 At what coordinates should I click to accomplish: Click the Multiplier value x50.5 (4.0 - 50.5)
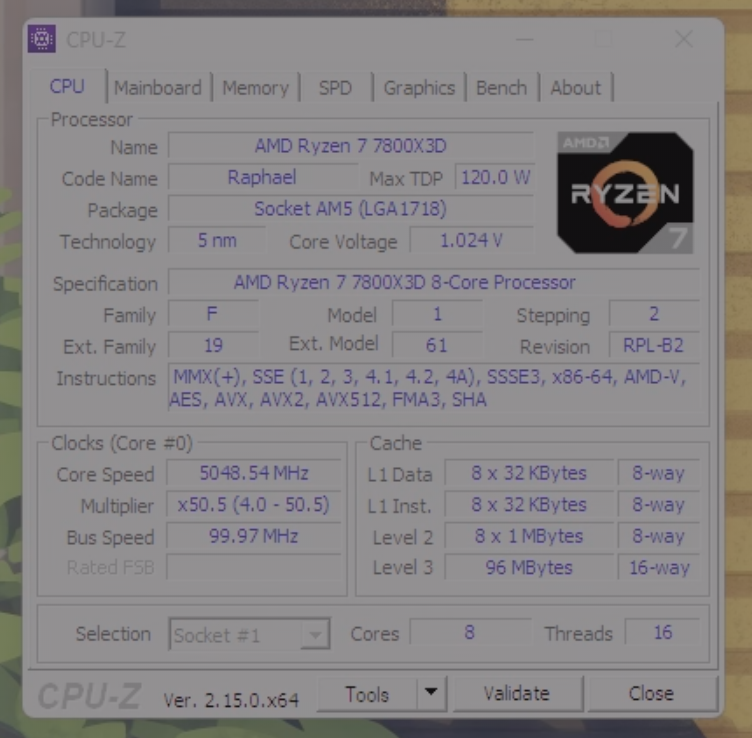(254, 504)
